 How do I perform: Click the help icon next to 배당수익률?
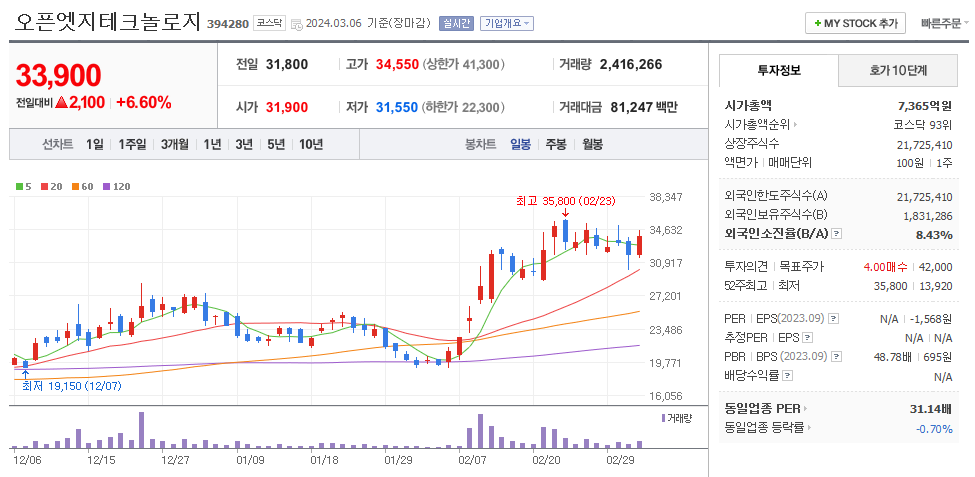point(788,376)
